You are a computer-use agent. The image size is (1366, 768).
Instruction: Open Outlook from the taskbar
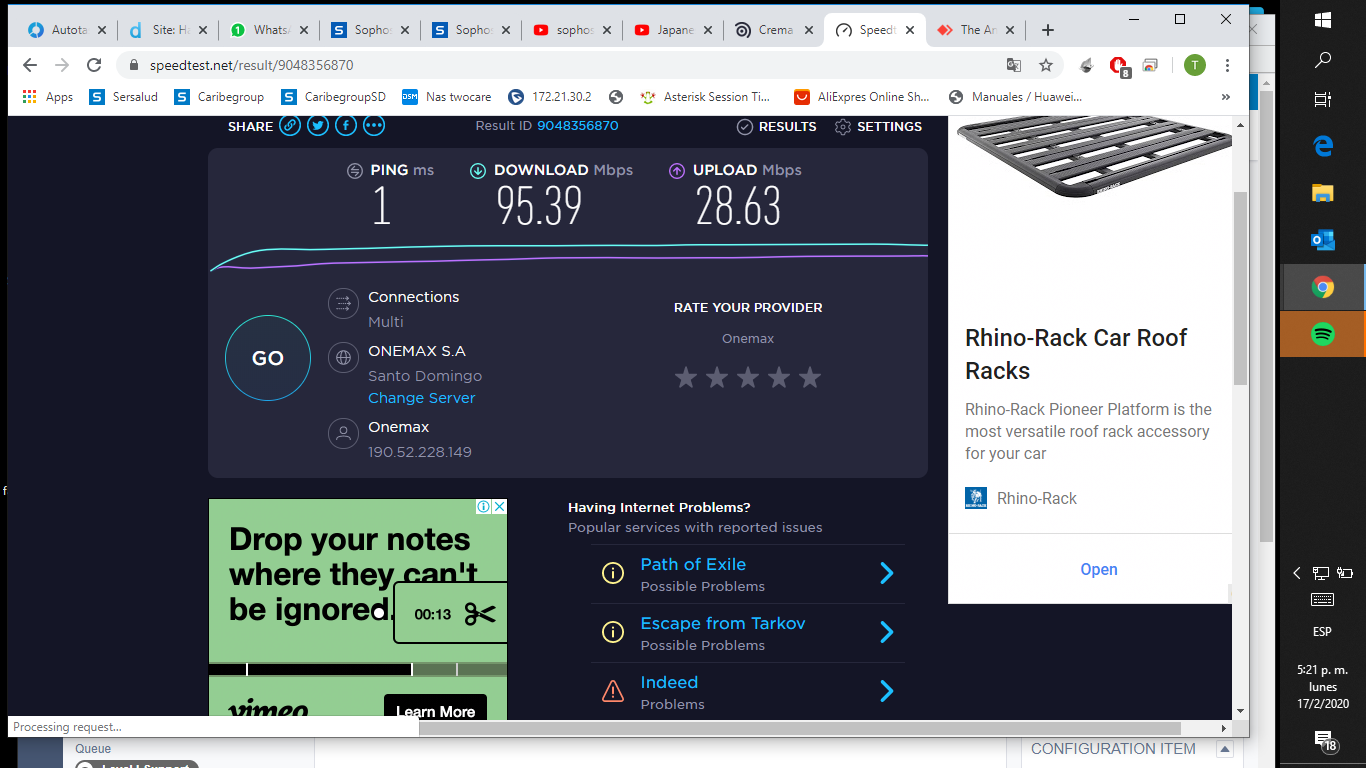click(1323, 240)
